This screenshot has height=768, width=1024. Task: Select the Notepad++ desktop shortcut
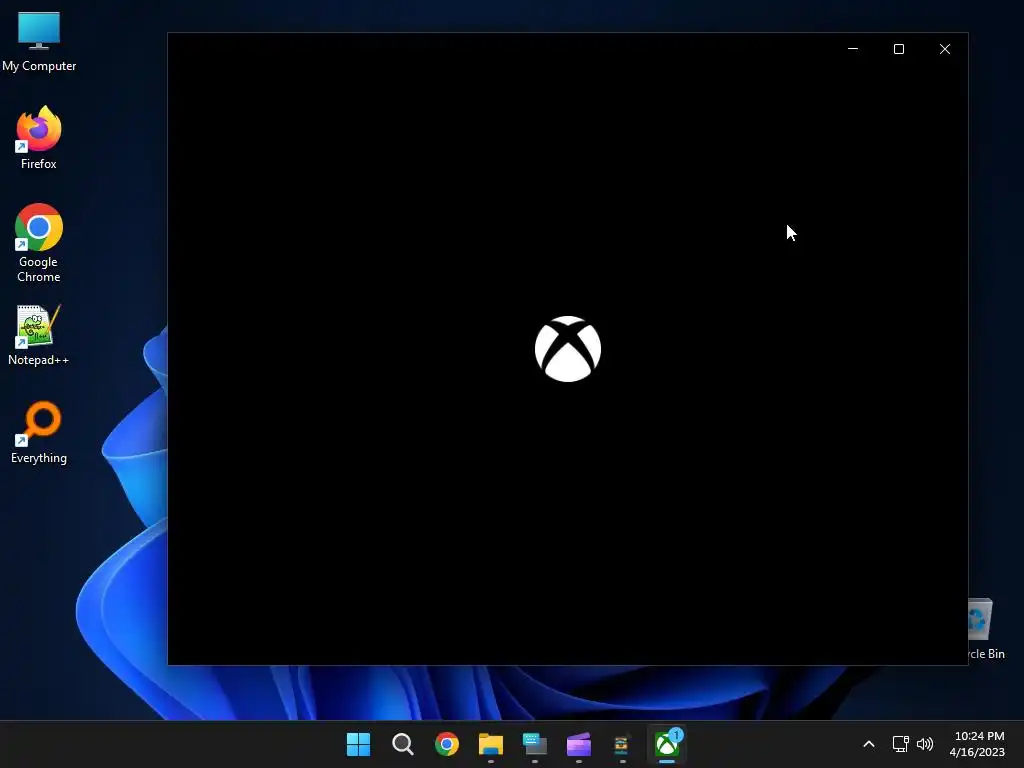[39, 335]
